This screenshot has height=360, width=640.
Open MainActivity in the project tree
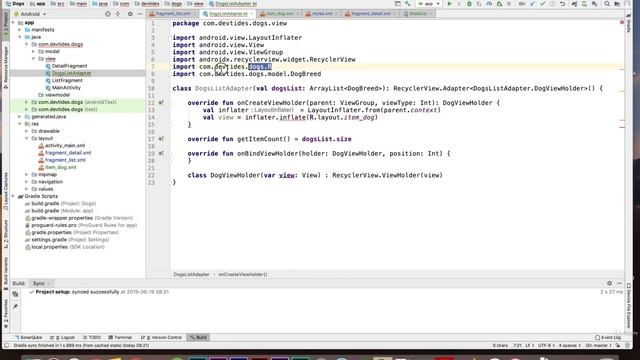pyautogui.click(x=66, y=88)
